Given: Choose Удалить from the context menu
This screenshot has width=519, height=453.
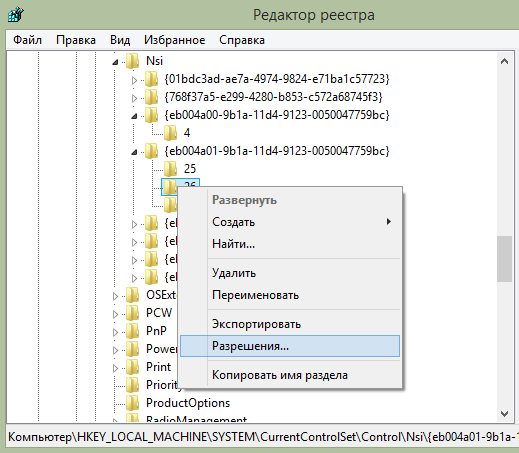Looking at the screenshot, I should 290,273.
